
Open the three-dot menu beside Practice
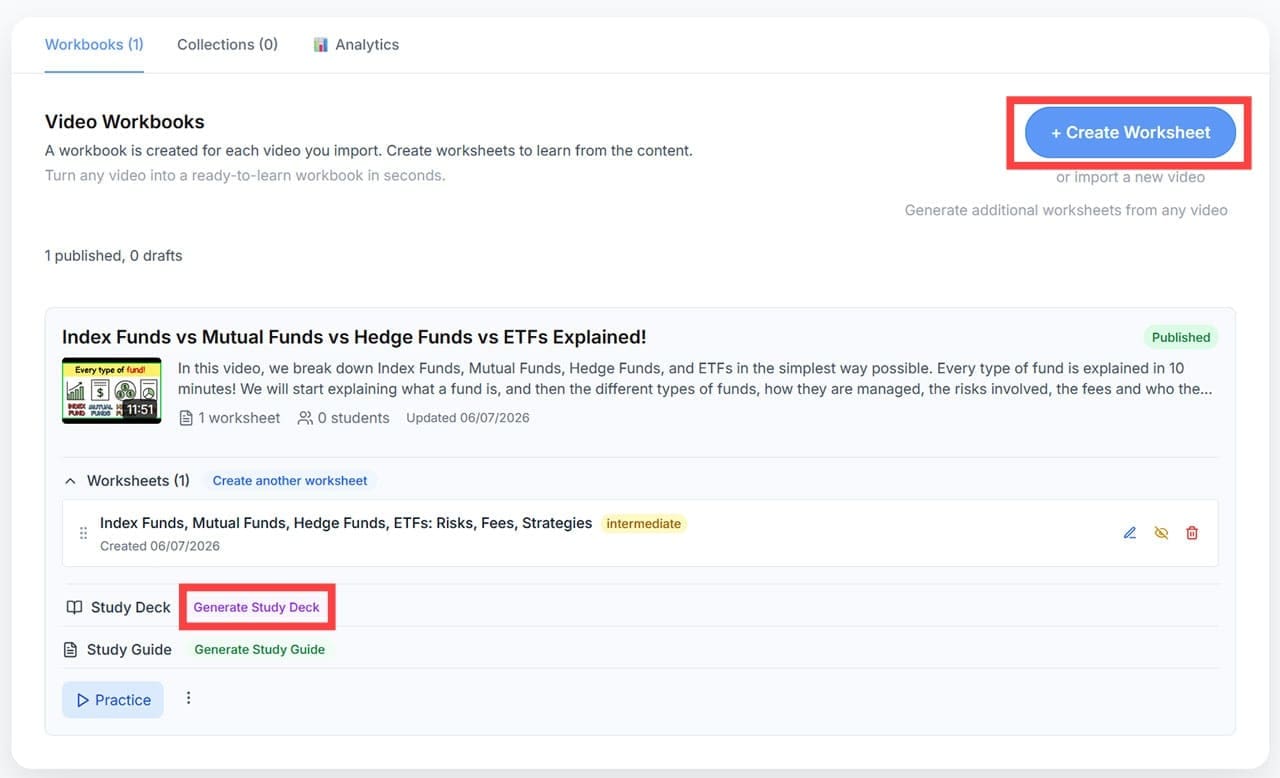point(188,699)
